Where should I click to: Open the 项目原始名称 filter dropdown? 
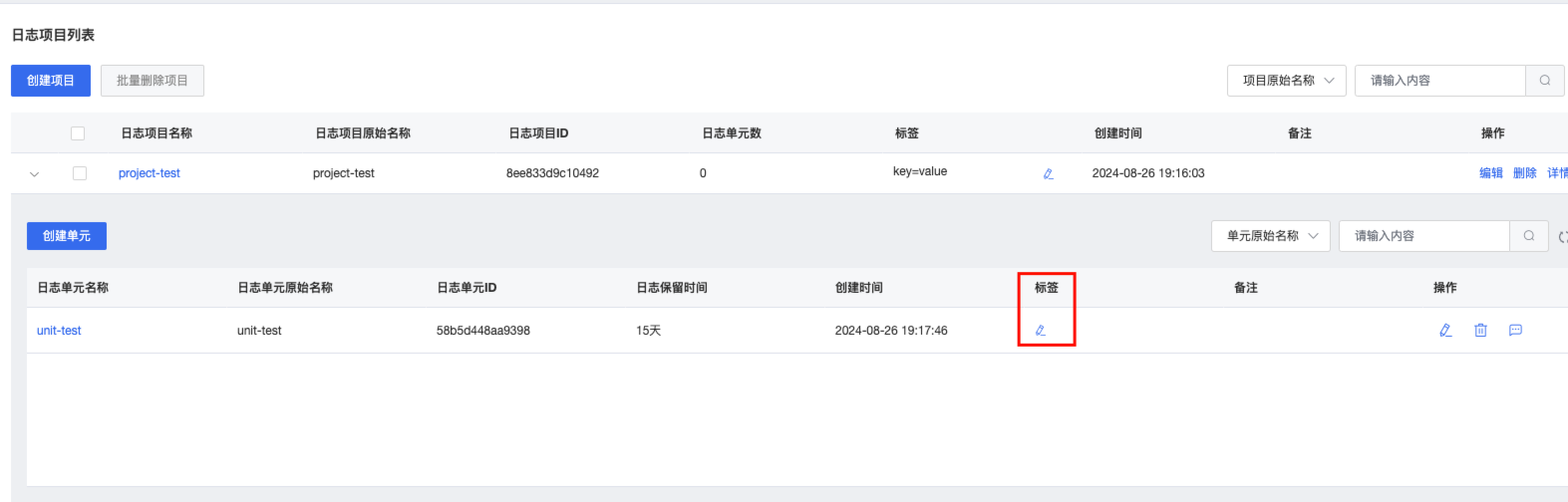(1287, 81)
